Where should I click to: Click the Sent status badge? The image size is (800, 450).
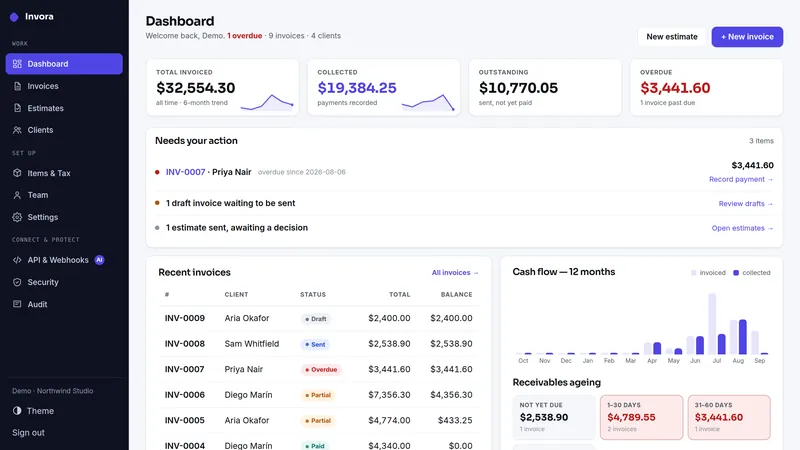coord(315,344)
